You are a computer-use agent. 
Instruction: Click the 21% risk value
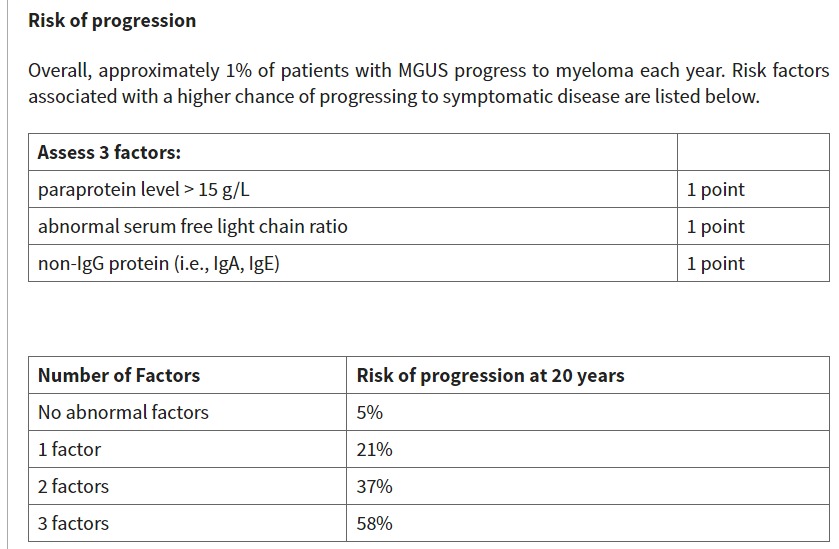click(374, 449)
